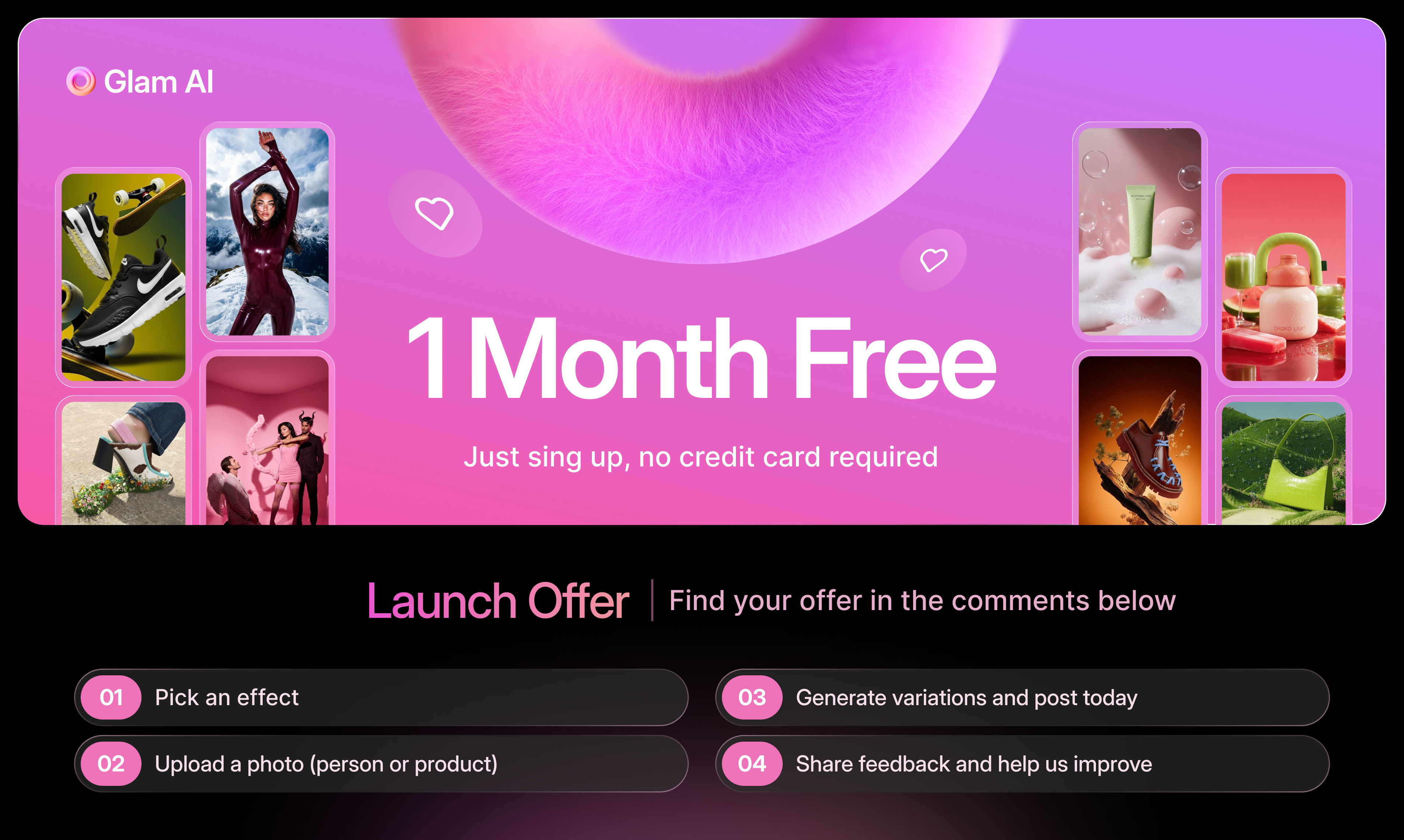Select the pink 03 step badge
This screenshot has width=1404, height=840.
[752, 697]
